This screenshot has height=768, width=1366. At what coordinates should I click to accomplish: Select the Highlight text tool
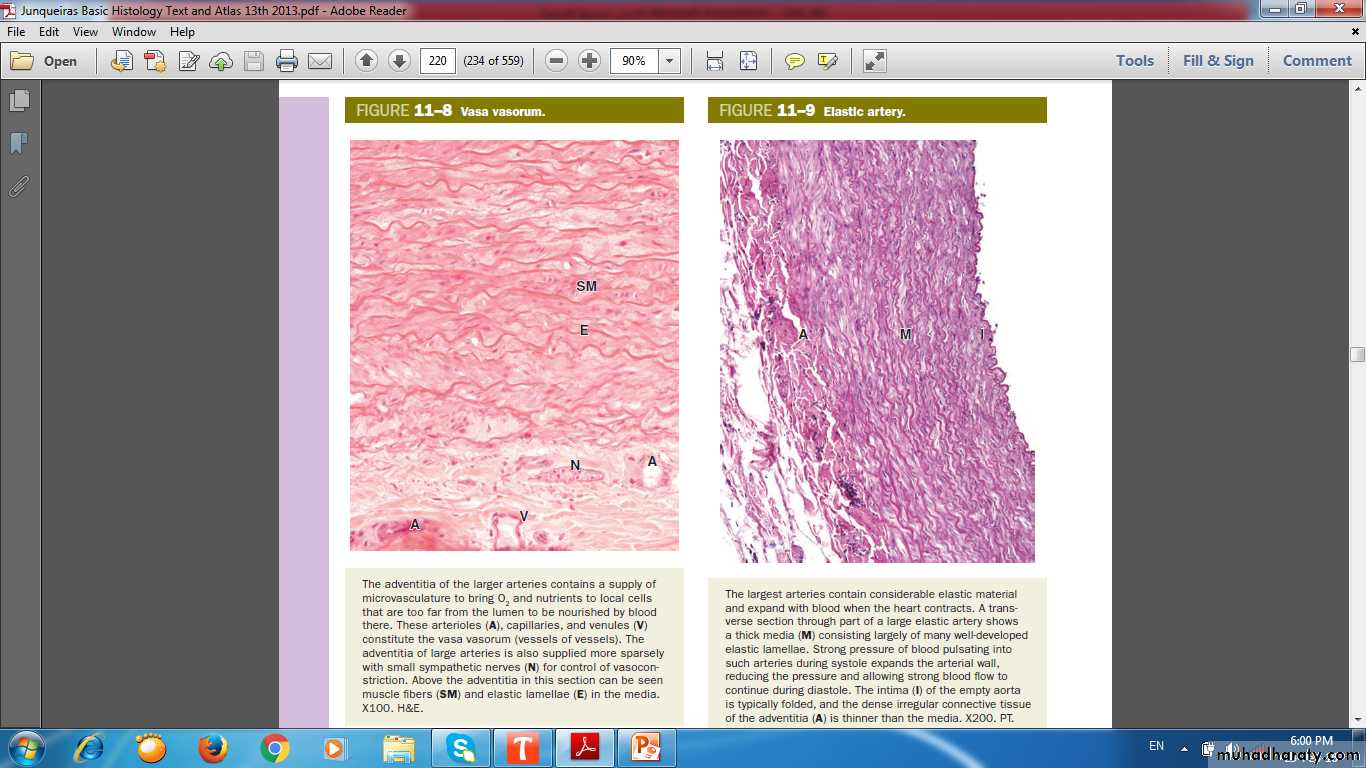(827, 61)
